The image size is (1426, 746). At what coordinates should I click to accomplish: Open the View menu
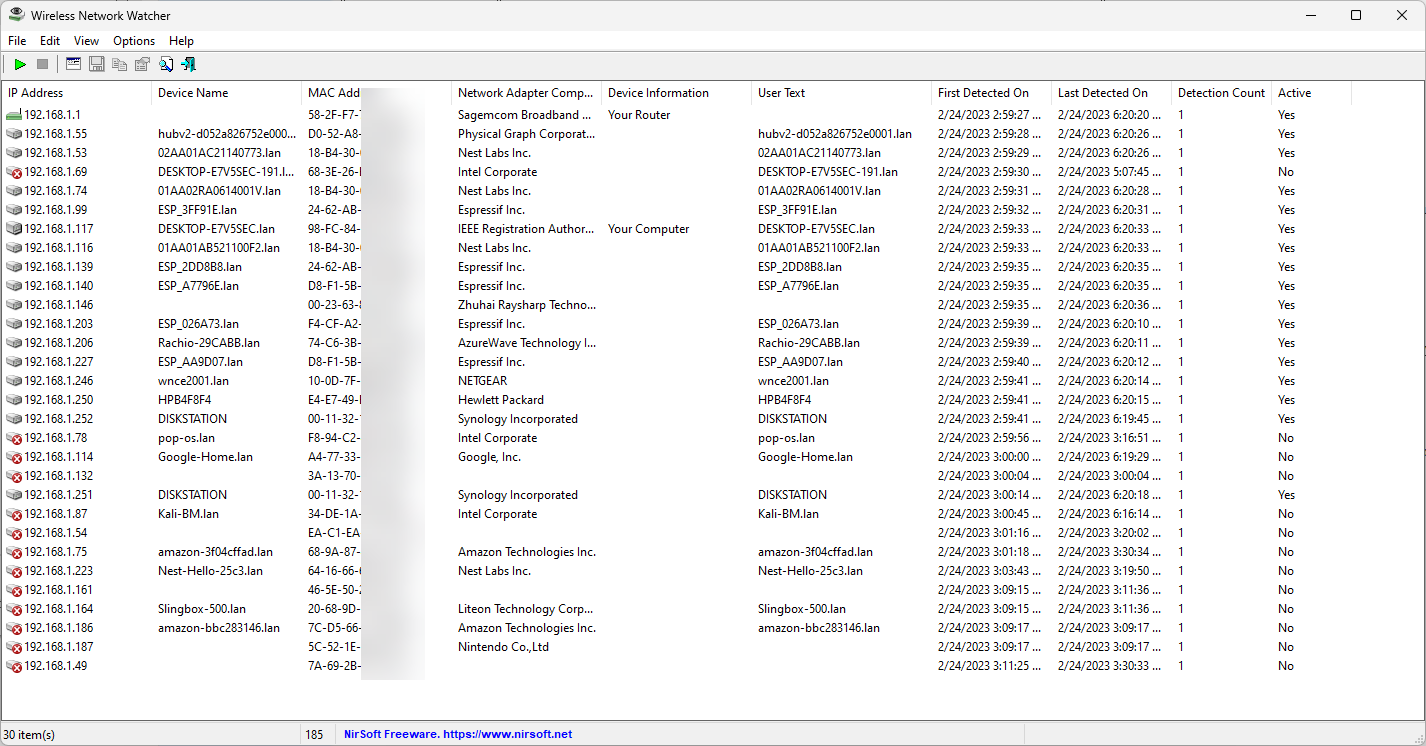pos(87,41)
